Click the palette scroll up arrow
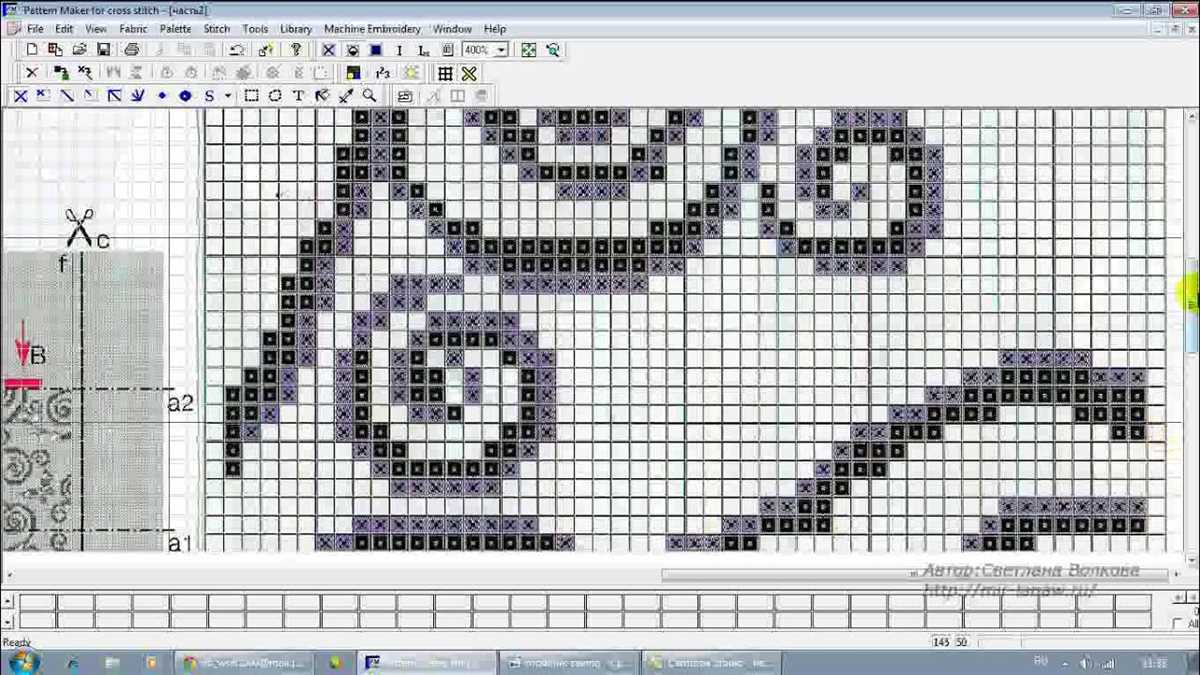The width and height of the screenshot is (1200, 675). [x=9, y=601]
